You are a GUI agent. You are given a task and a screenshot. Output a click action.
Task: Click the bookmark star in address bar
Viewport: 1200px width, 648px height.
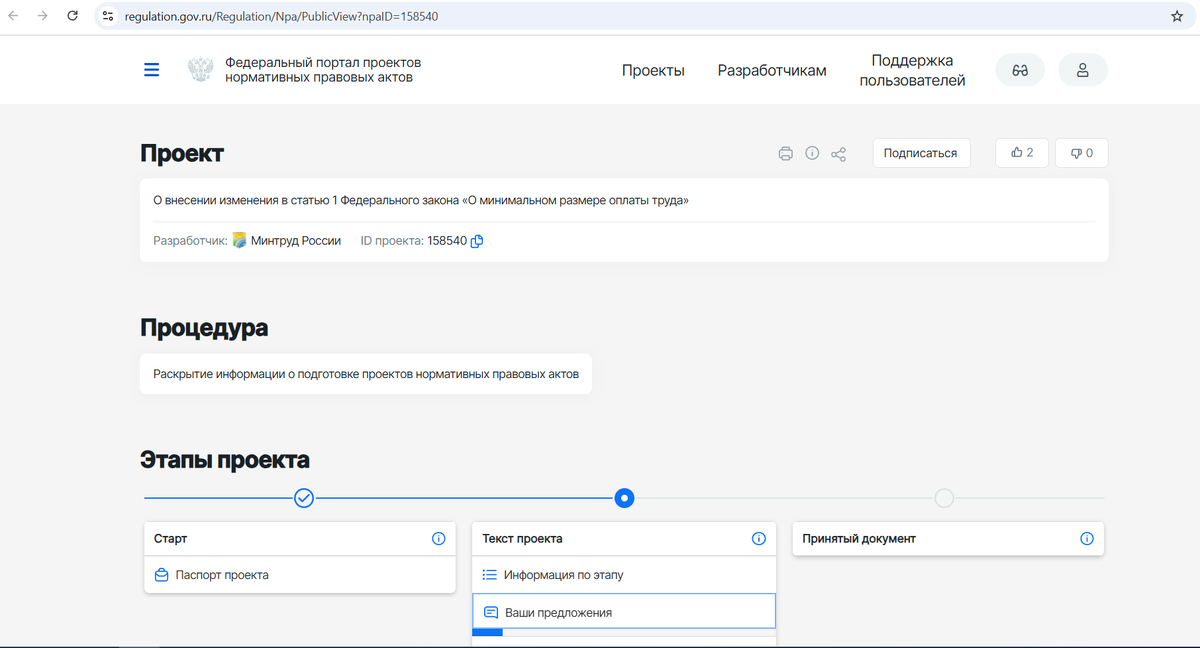[1177, 16]
